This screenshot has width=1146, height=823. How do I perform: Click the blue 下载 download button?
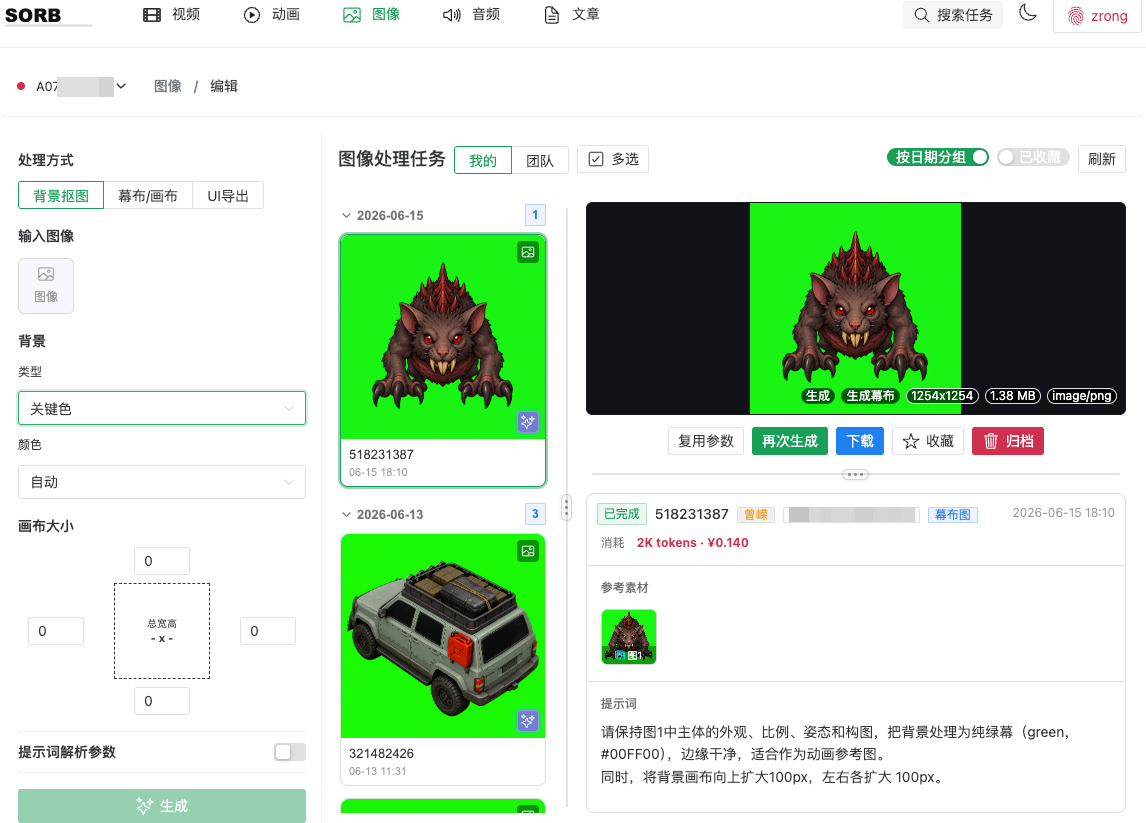[860, 441]
